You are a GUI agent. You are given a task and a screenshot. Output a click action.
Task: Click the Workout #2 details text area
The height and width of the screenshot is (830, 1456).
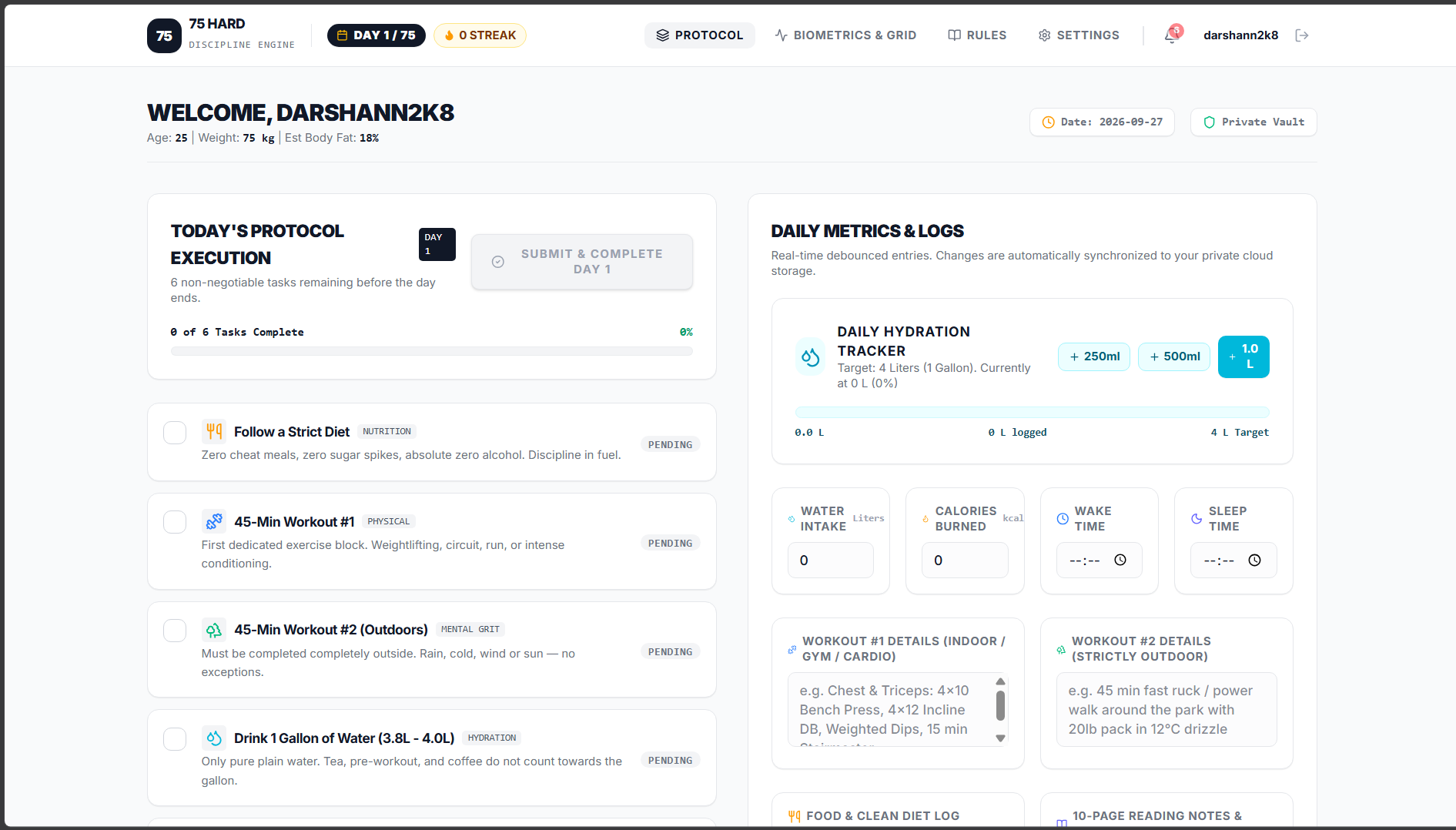click(x=1166, y=710)
